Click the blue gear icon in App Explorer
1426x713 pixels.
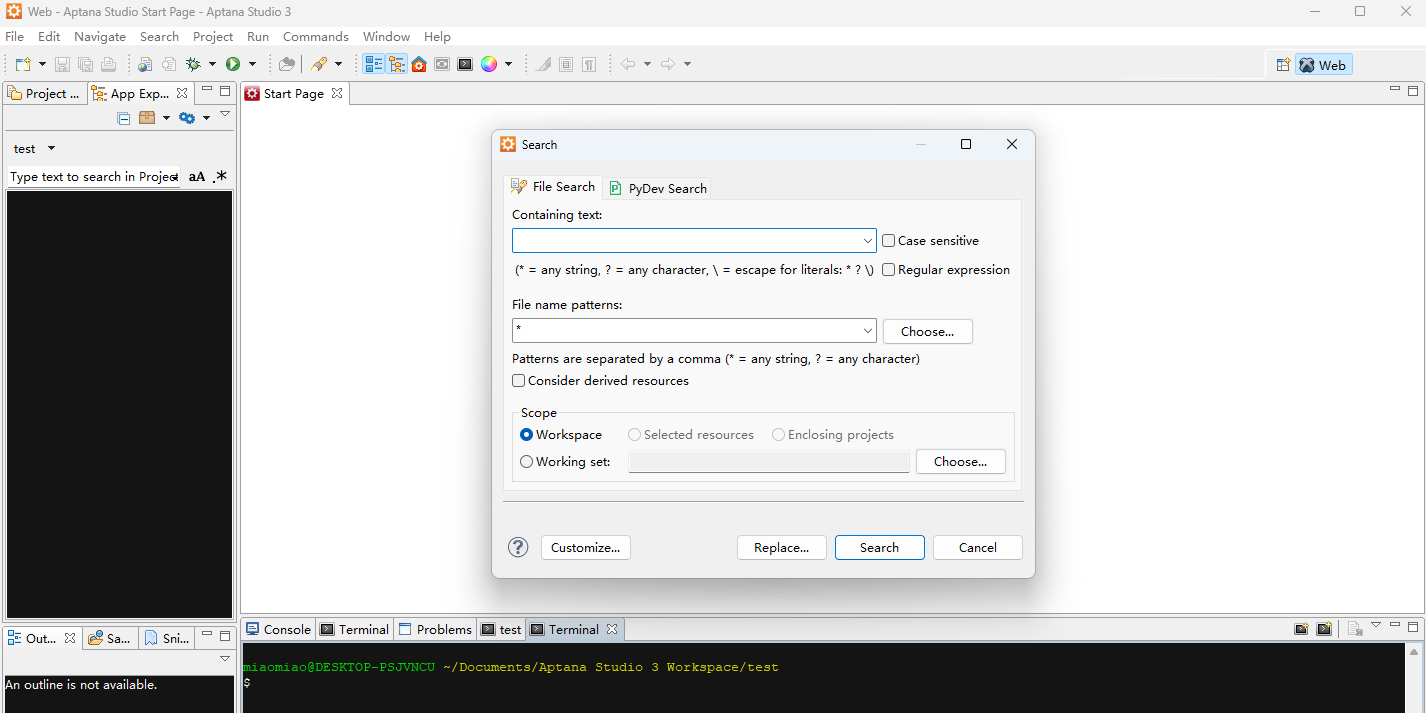coord(186,118)
